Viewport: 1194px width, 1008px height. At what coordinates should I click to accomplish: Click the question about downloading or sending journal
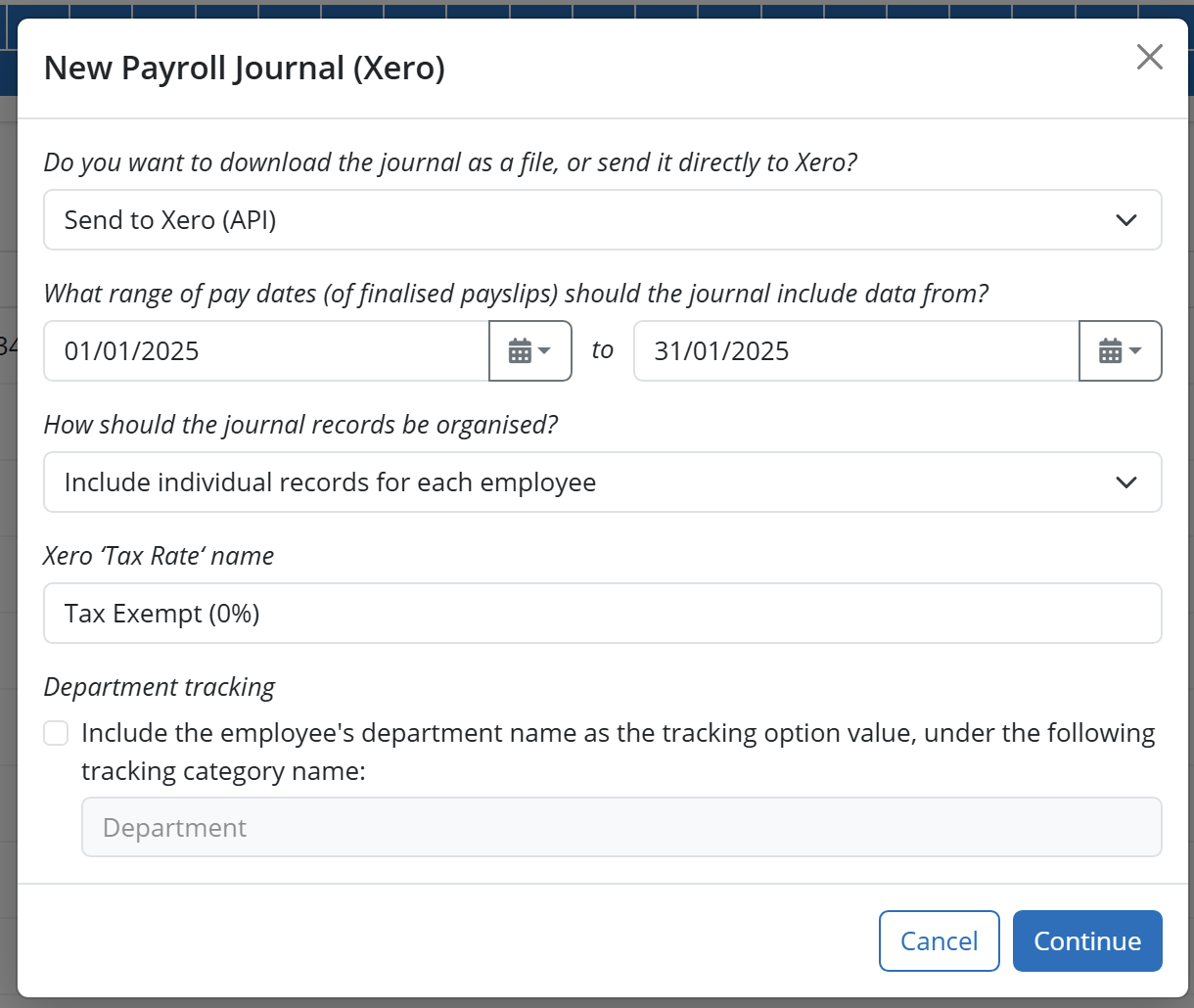coord(451,162)
